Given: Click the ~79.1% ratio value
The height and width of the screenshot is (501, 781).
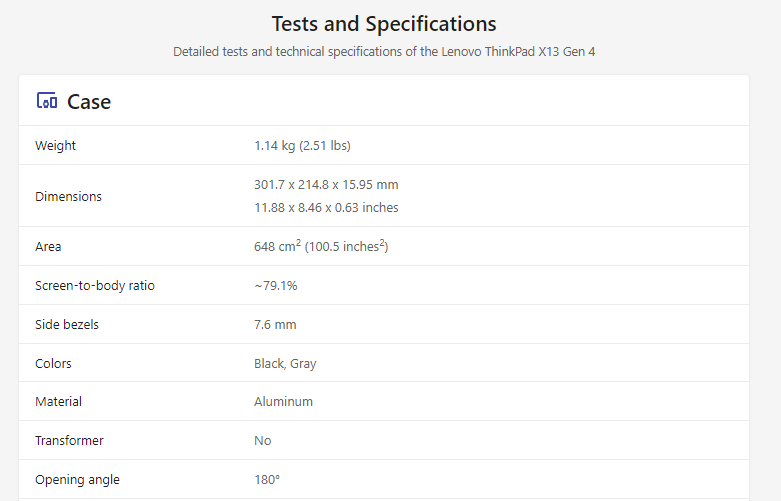Looking at the screenshot, I should [x=276, y=286].
